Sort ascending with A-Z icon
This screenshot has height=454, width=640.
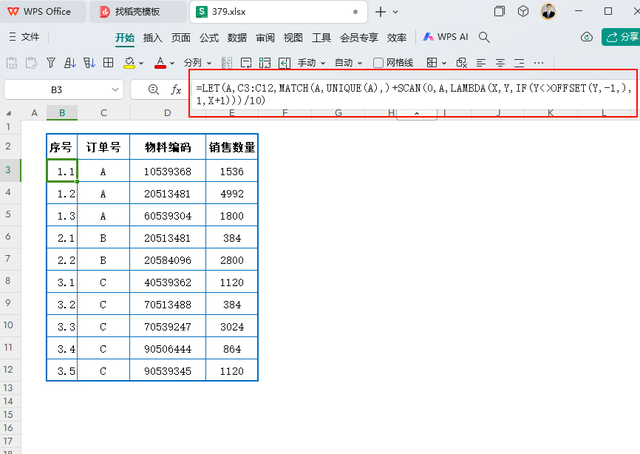pyautogui.click(x=70, y=63)
